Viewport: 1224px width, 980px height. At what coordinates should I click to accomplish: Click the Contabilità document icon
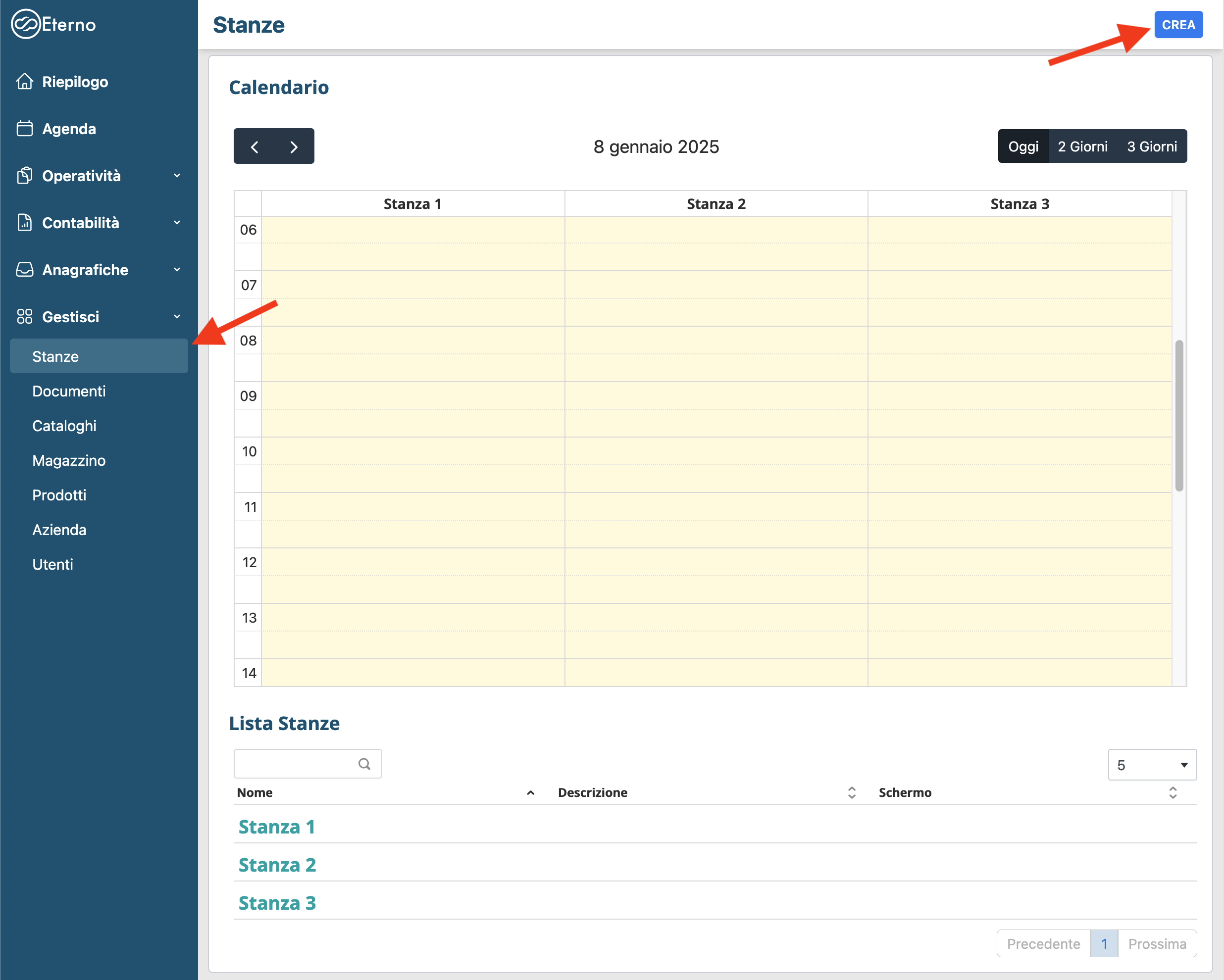click(x=24, y=222)
